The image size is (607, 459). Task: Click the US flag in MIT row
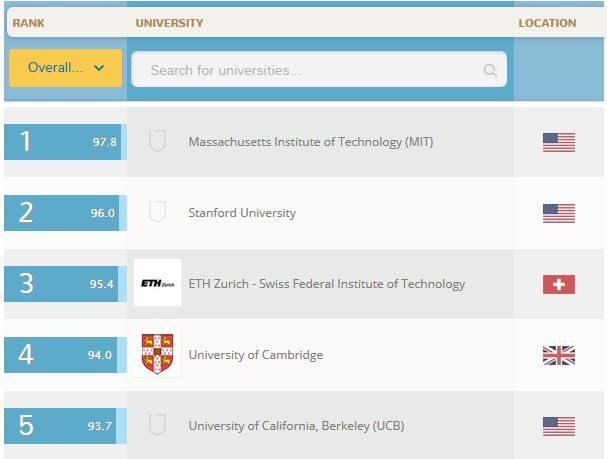(559, 142)
